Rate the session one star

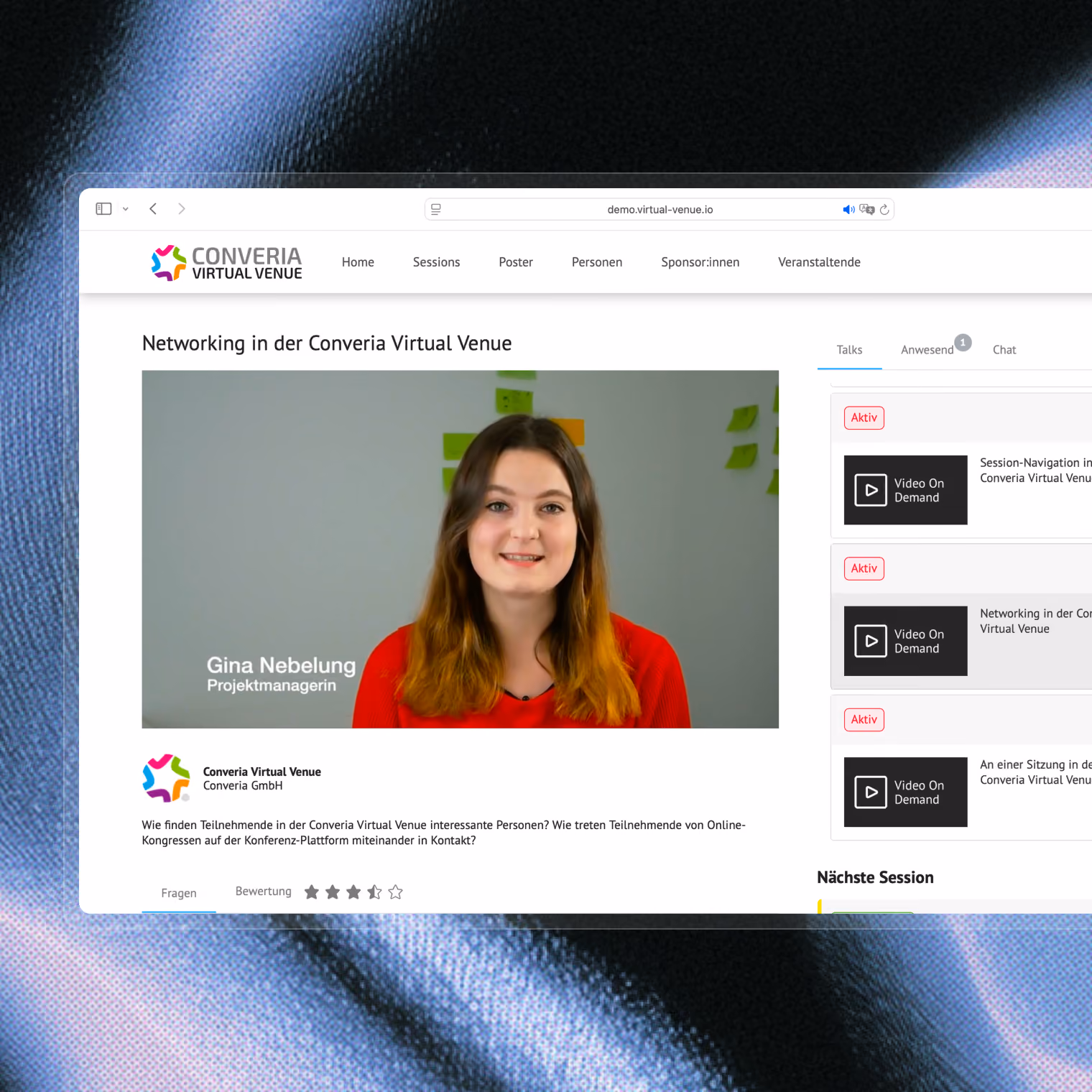(312, 892)
